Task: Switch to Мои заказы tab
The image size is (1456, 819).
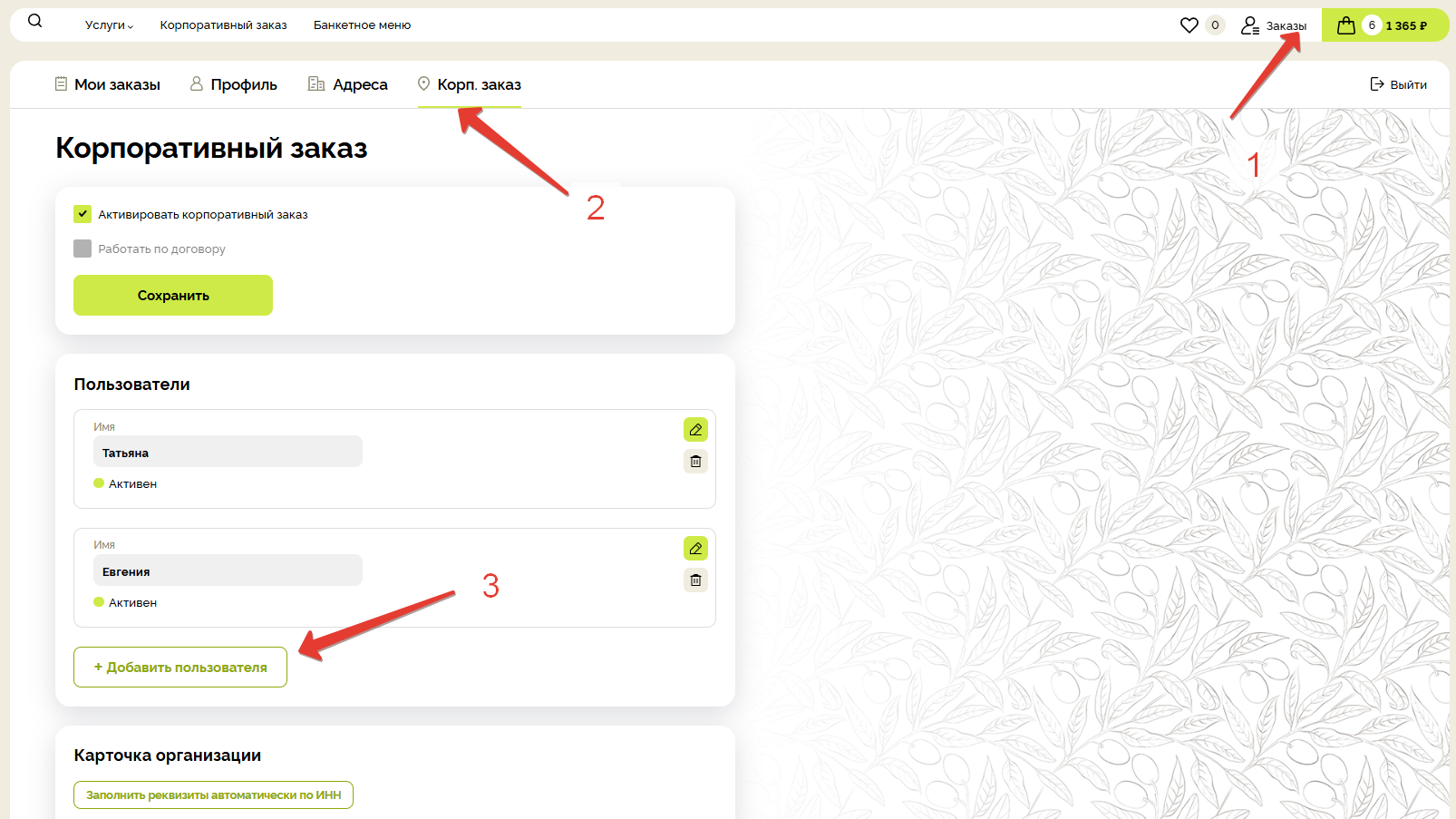Action: pos(108,84)
